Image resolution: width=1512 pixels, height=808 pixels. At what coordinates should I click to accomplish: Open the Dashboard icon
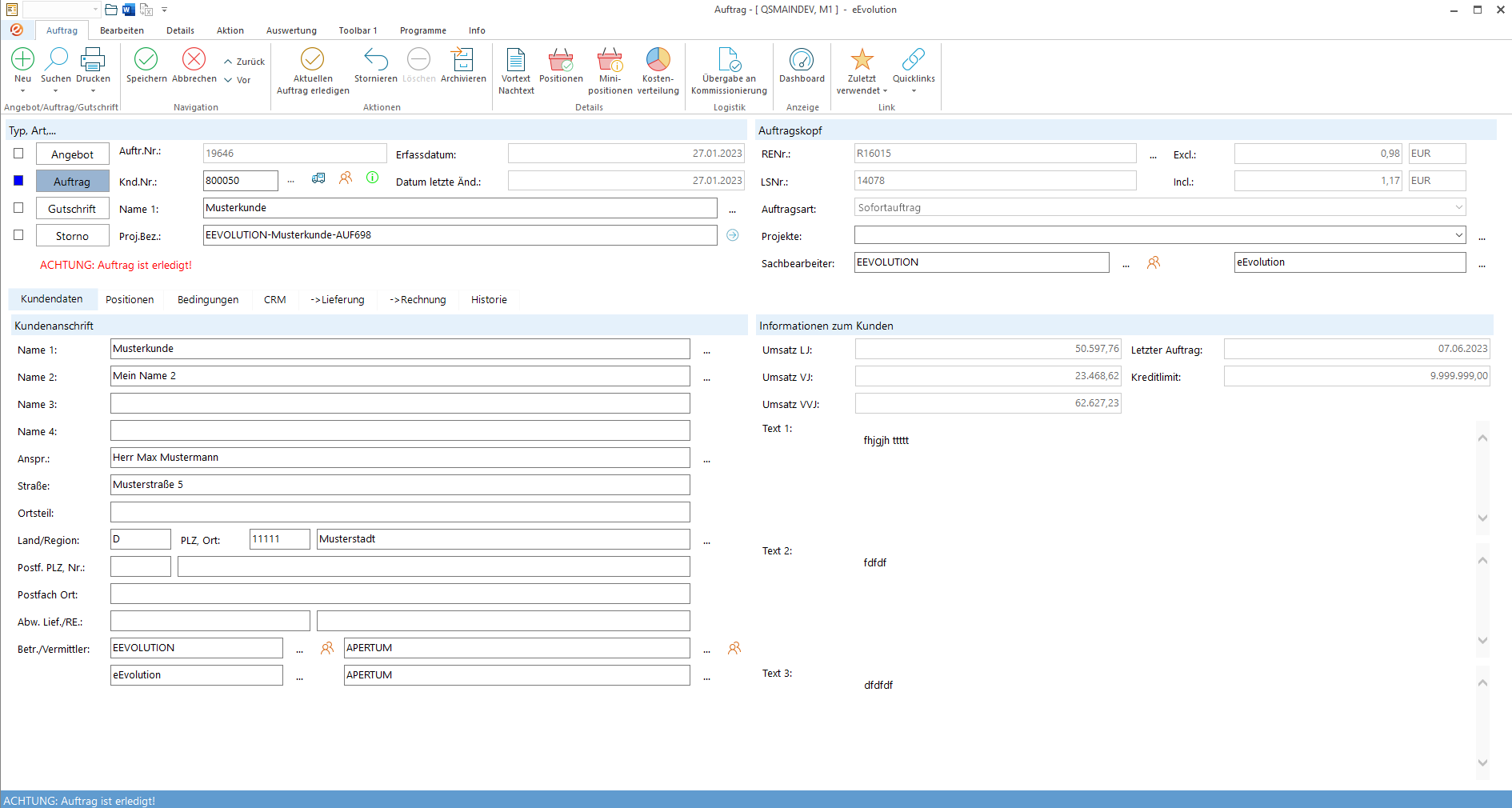point(802,59)
